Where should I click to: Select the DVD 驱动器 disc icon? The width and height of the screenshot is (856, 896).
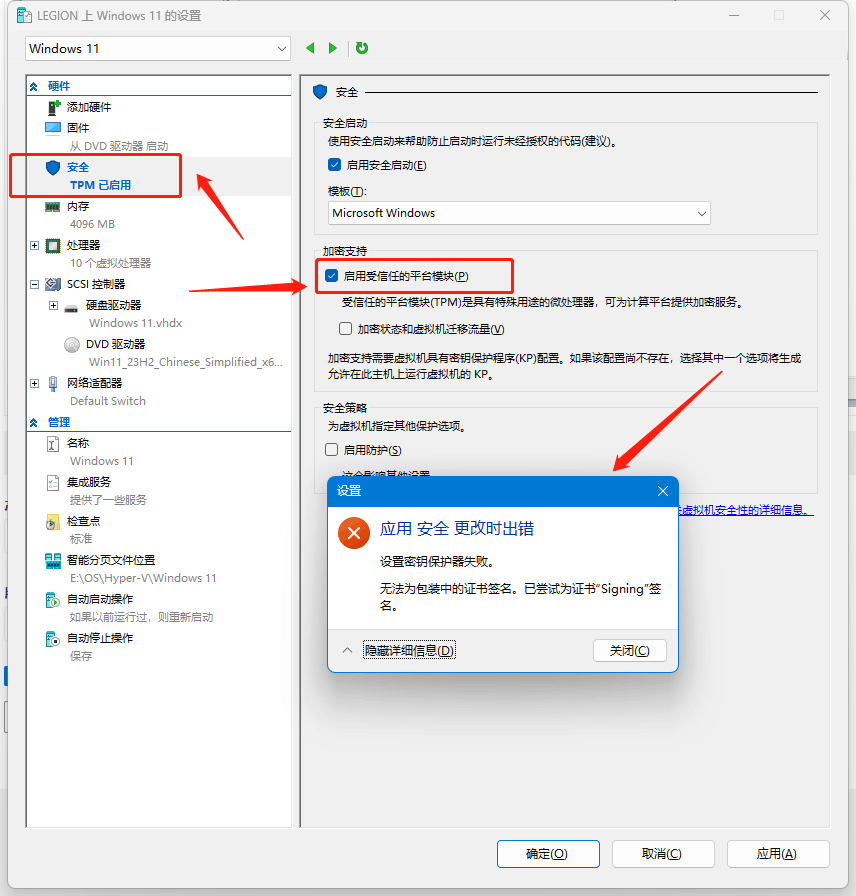coord(72,345)
